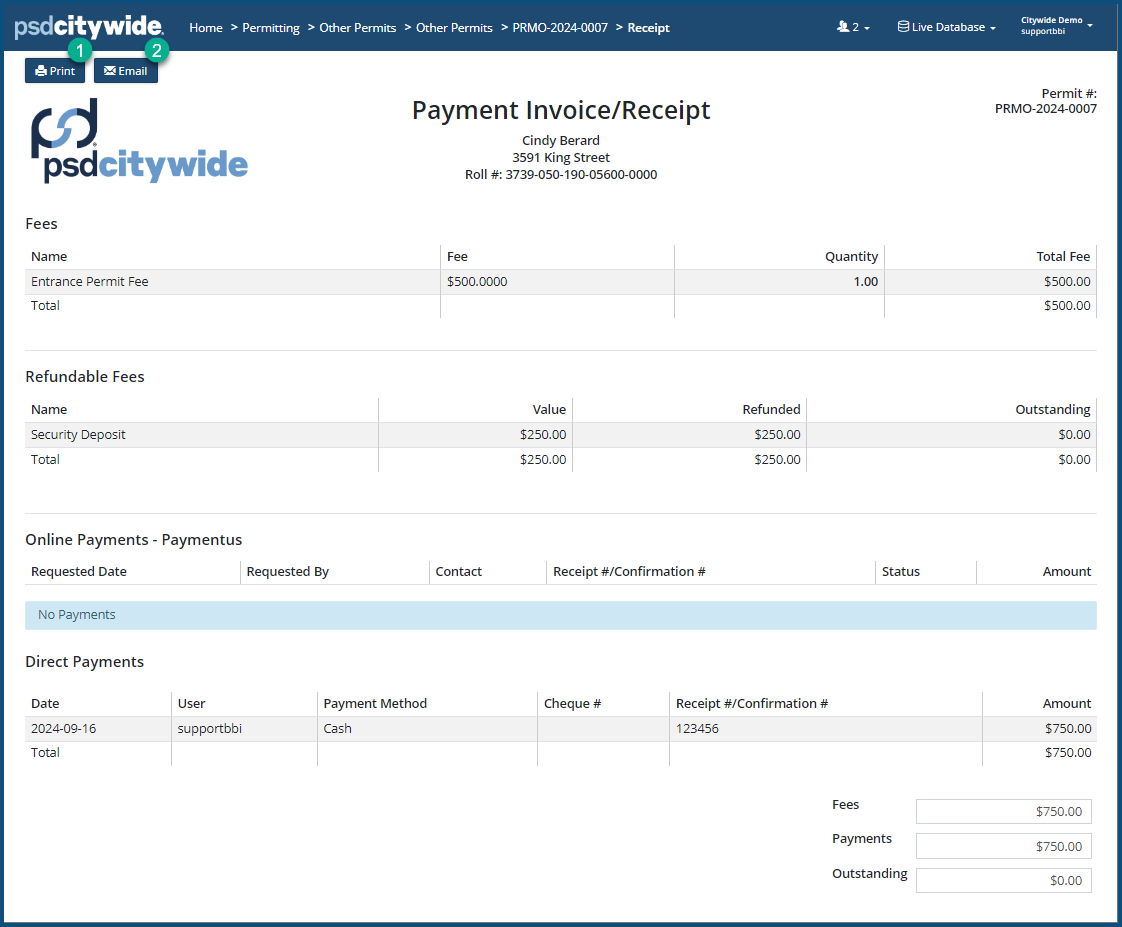The image size is (1122, 927).
Task: Click the Outstanding amount field
Action: [1003, 880]
